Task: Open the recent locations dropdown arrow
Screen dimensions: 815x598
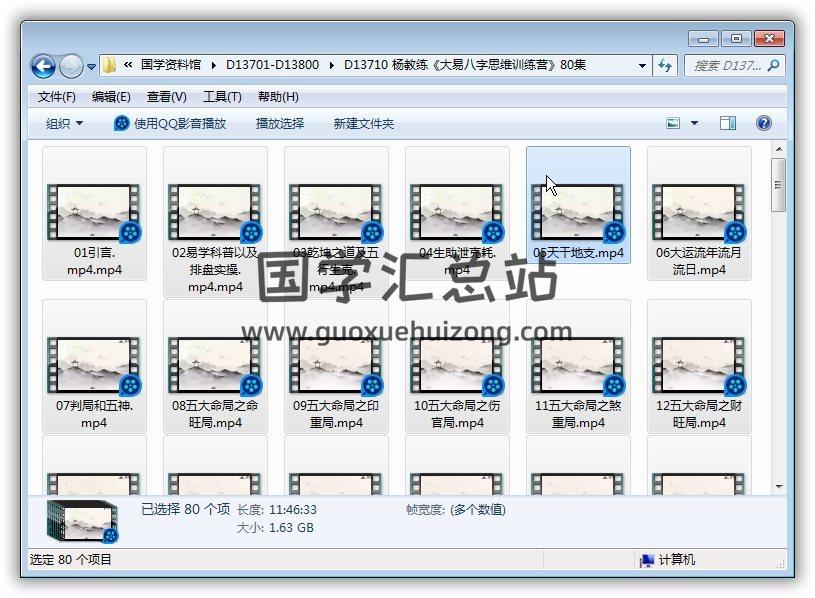Action: pyautogui.click(x=91, y=67)
